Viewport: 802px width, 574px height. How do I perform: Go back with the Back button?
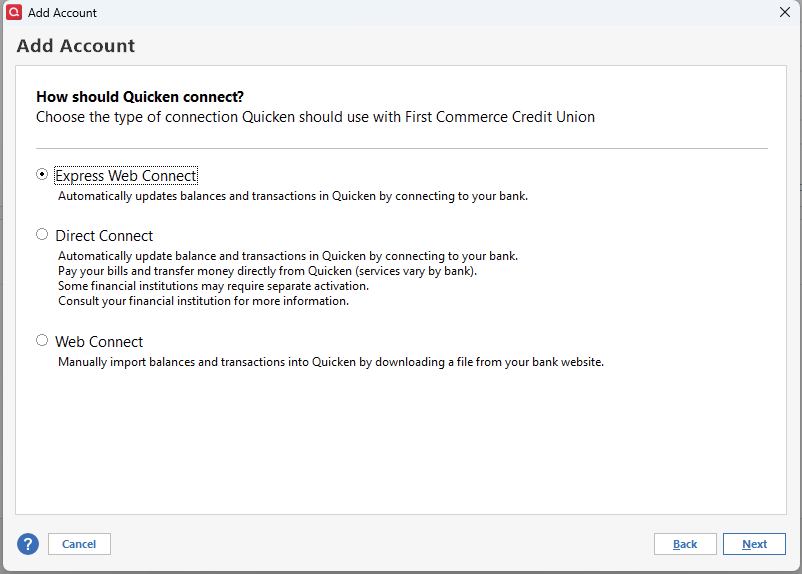[685, 544]
